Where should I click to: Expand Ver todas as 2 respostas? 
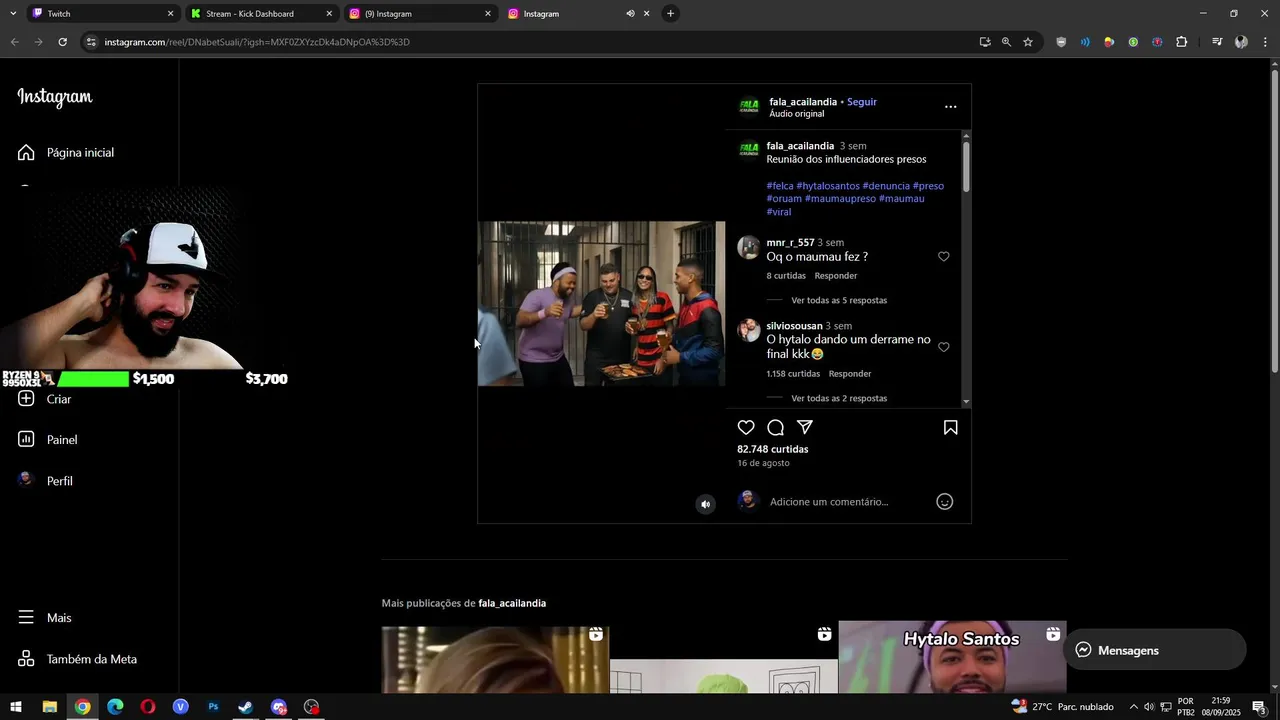[839, 398]
